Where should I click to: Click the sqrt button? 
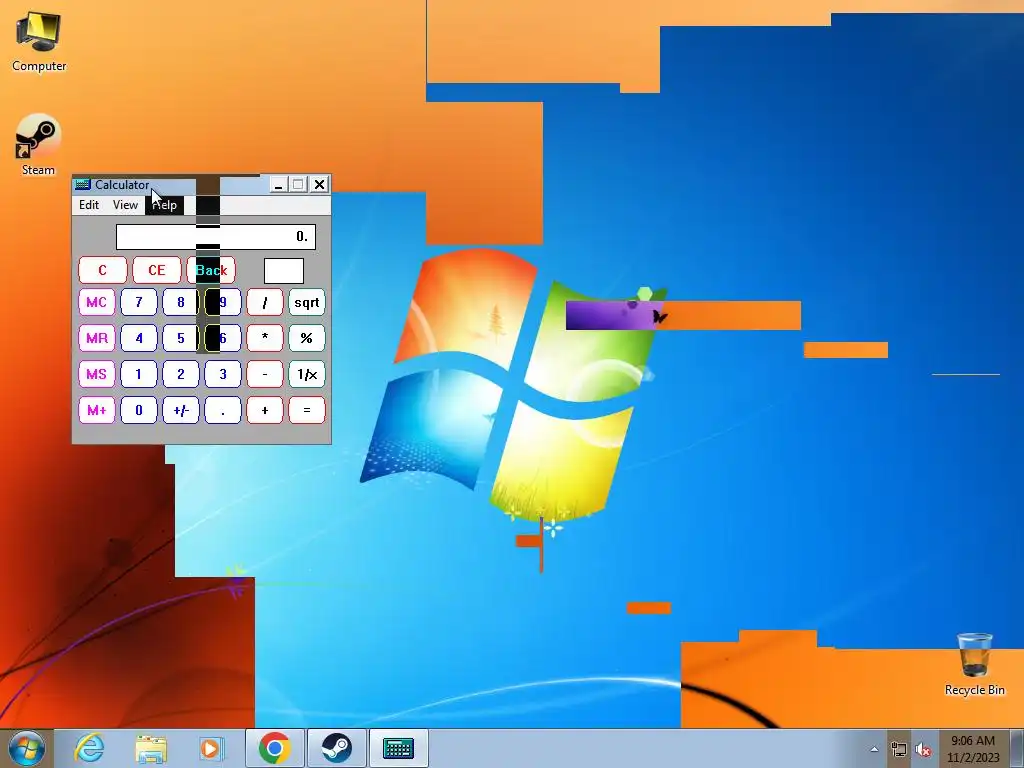point(307,302)
